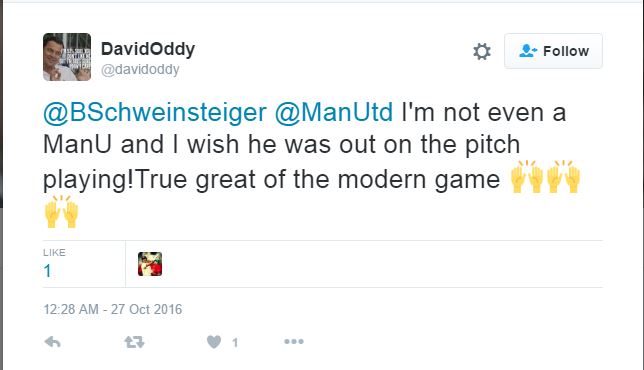This screenshot has width=644, height=370.
Task: Click the count number beside the heart
Action: click(x=235, y=342)
